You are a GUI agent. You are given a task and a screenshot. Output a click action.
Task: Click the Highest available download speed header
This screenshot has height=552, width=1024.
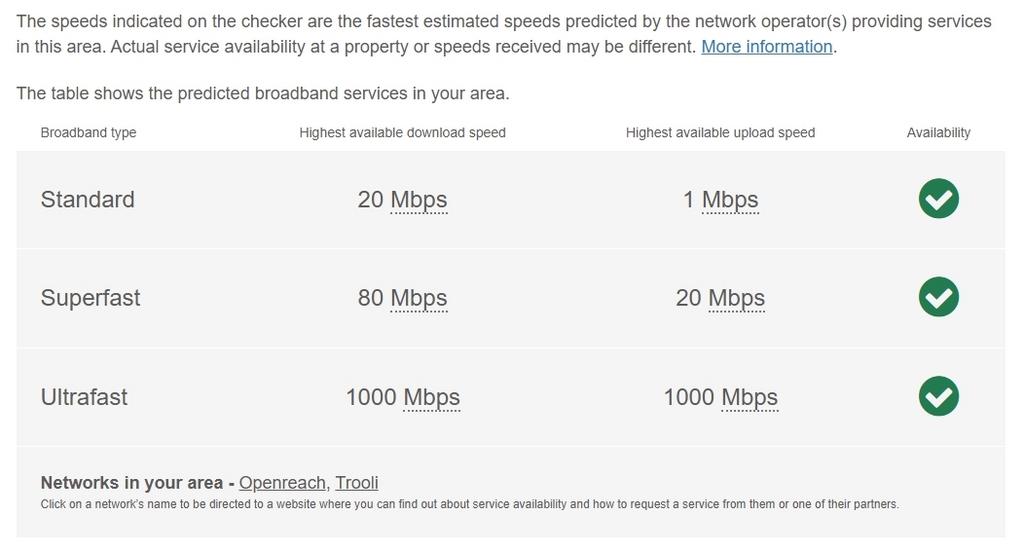coord(402,133)
